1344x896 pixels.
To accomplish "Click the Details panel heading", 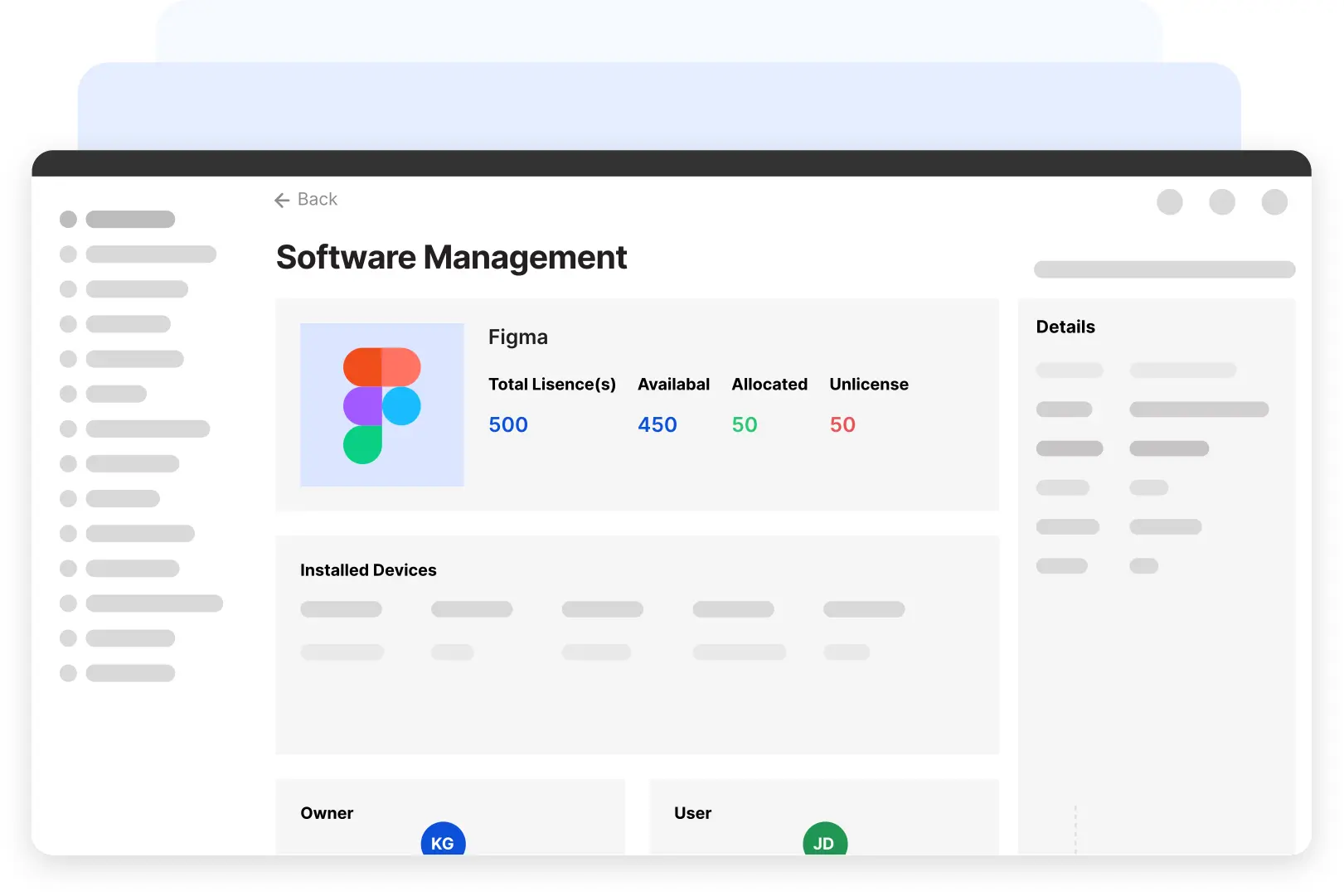I will (1065, 327).
